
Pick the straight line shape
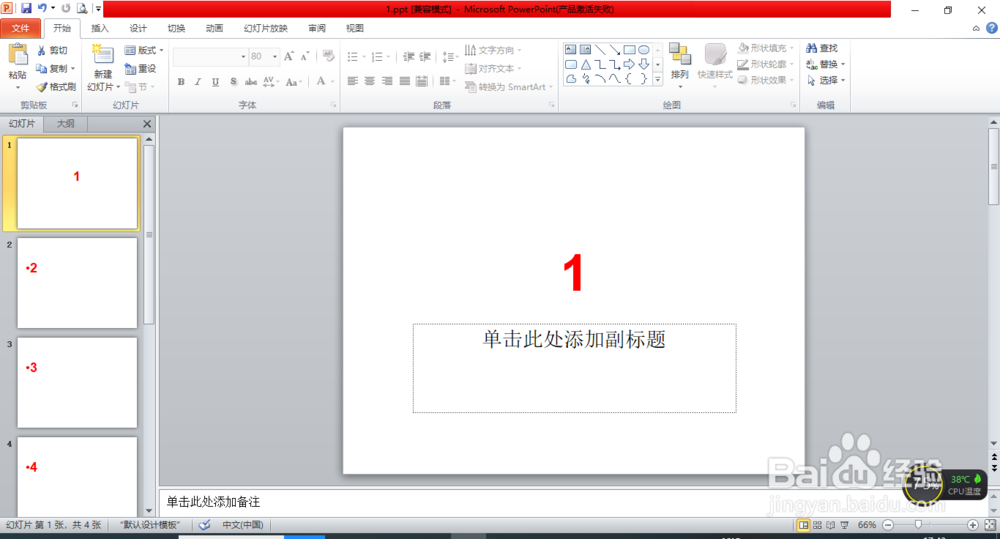[600, 50]
